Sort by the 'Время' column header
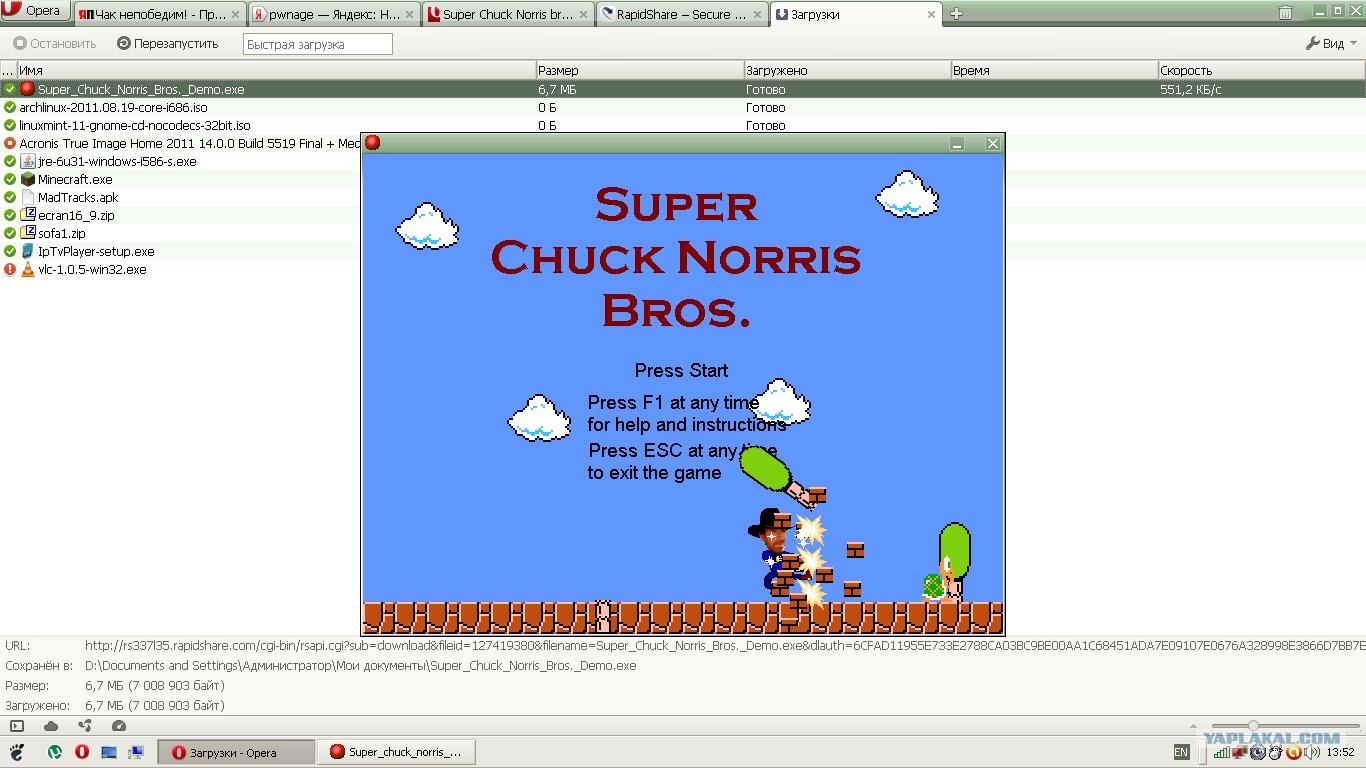The image size is (1366, 768). point(1054,70)
